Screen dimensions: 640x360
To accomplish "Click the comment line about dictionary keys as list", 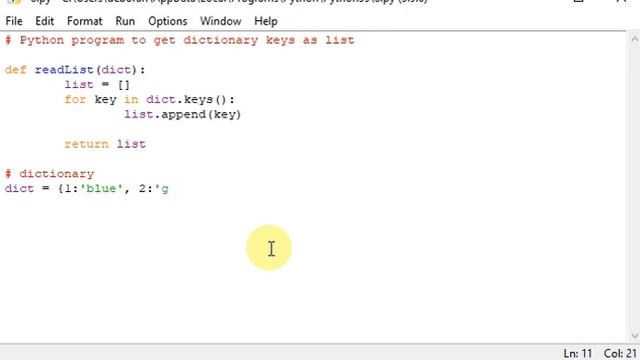I will 180,40.
